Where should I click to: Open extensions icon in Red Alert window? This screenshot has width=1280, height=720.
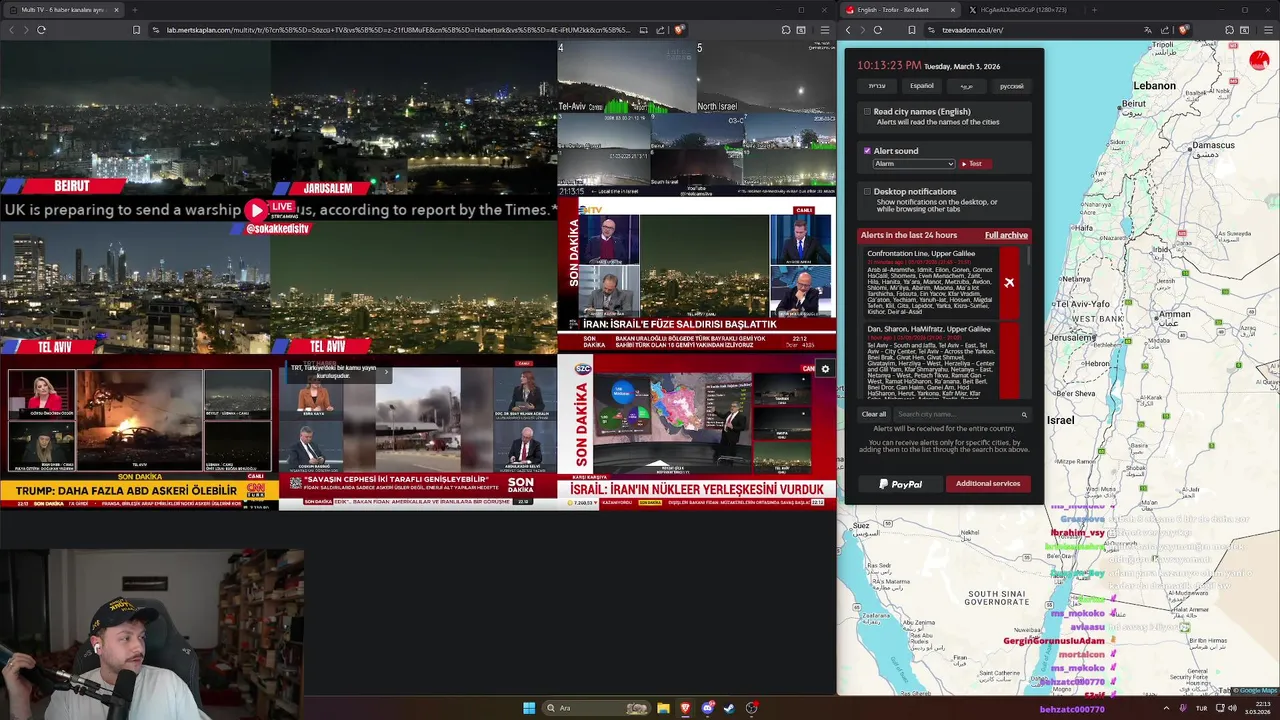pos(1228,30)
